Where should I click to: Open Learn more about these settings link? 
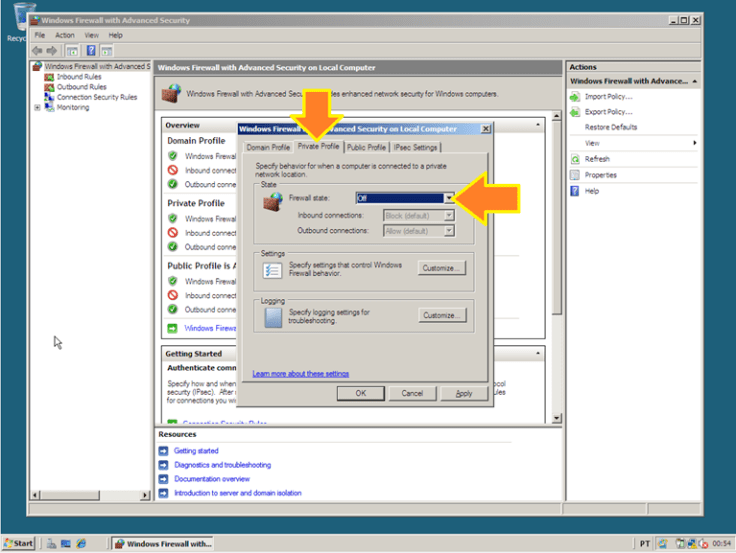click(300, 373)
